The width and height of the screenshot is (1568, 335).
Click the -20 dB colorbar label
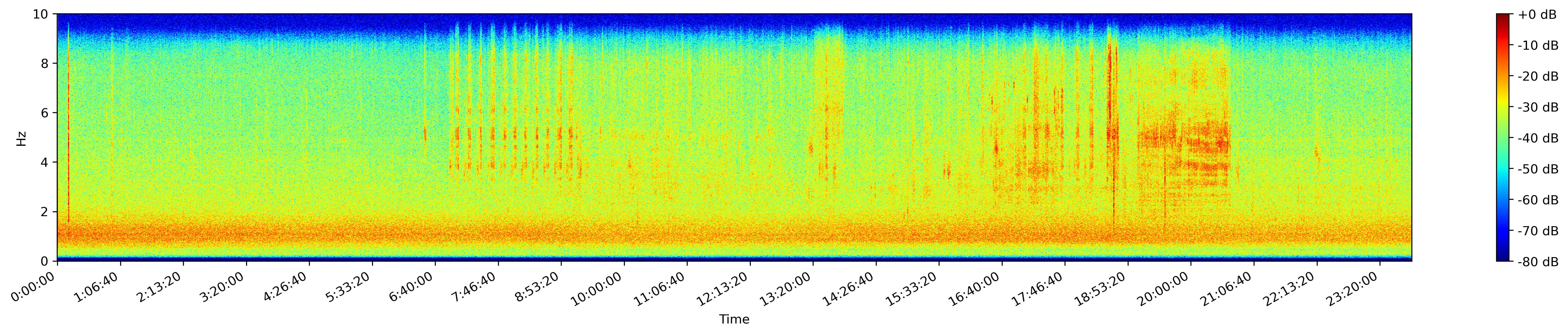pos(1538,77)
